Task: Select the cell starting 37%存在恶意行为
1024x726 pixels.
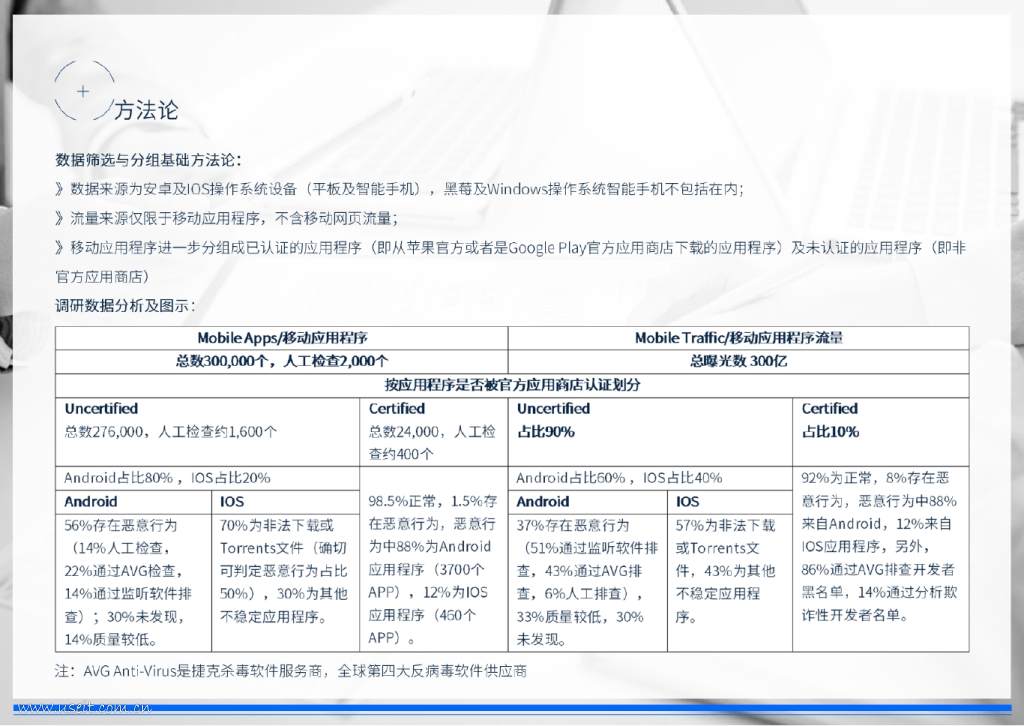Action: [588, 582]
